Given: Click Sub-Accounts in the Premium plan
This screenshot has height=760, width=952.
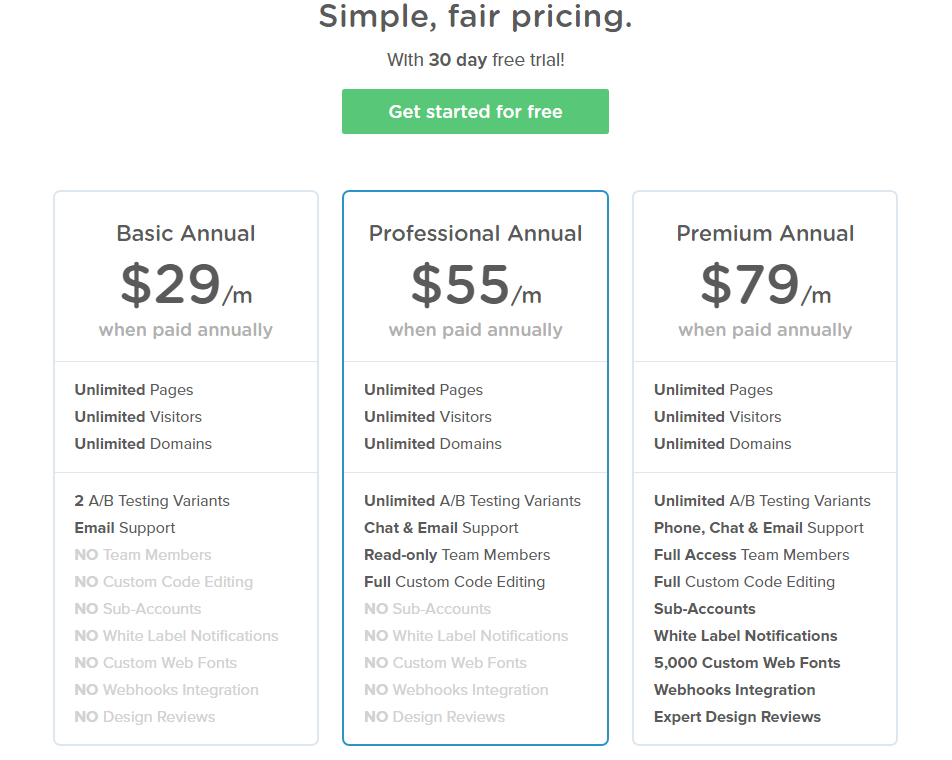Looking at the screenshot, I should click(704, 609).
